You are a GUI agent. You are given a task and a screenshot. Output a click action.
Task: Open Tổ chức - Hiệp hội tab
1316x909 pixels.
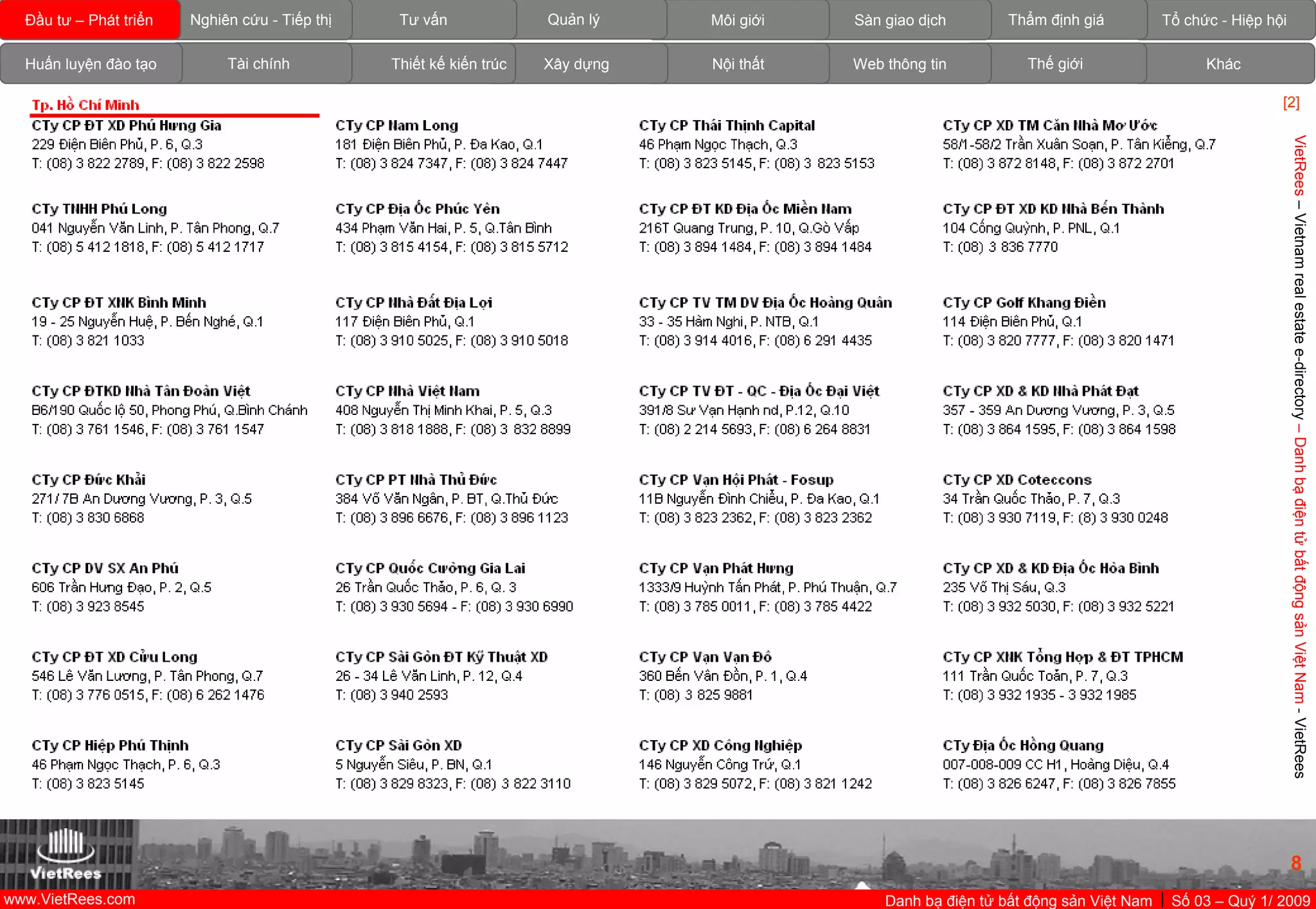[1231, 20]
